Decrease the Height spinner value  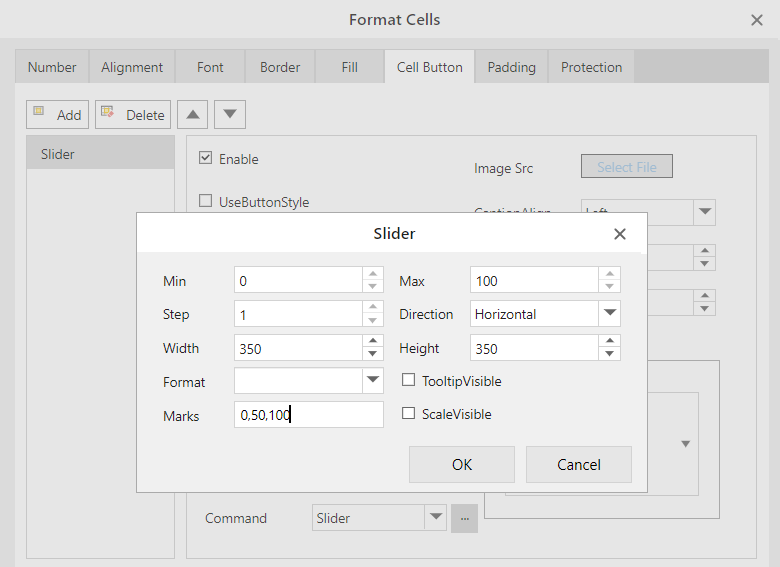tap(609, 354)
